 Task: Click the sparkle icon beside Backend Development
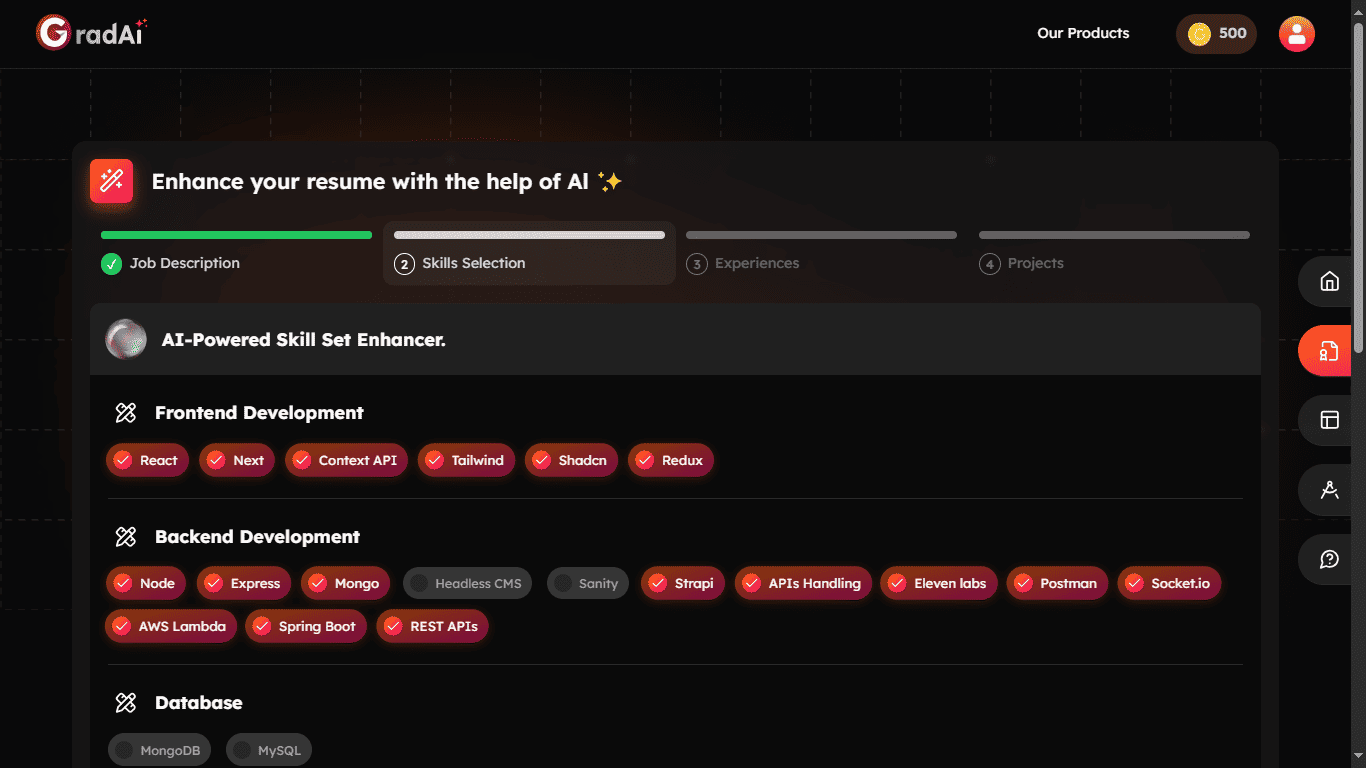(x=125, y=536)
